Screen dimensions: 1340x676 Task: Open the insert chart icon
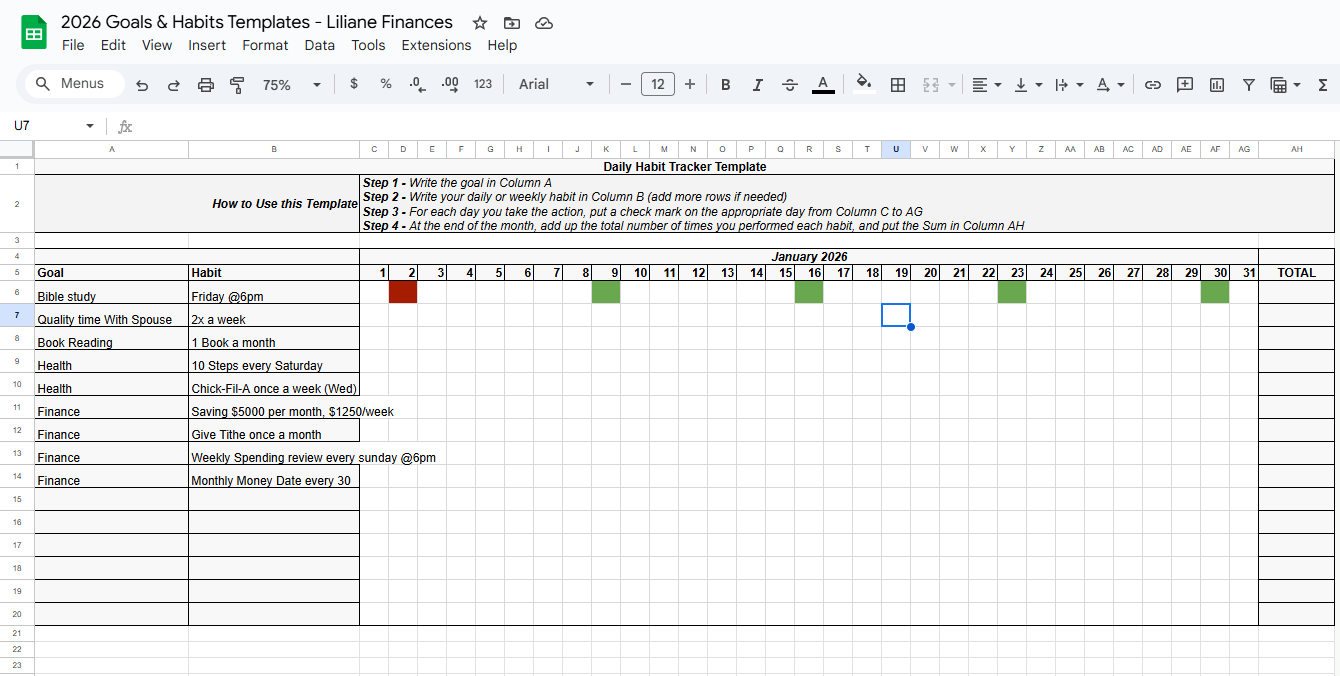click(1216, 84)
